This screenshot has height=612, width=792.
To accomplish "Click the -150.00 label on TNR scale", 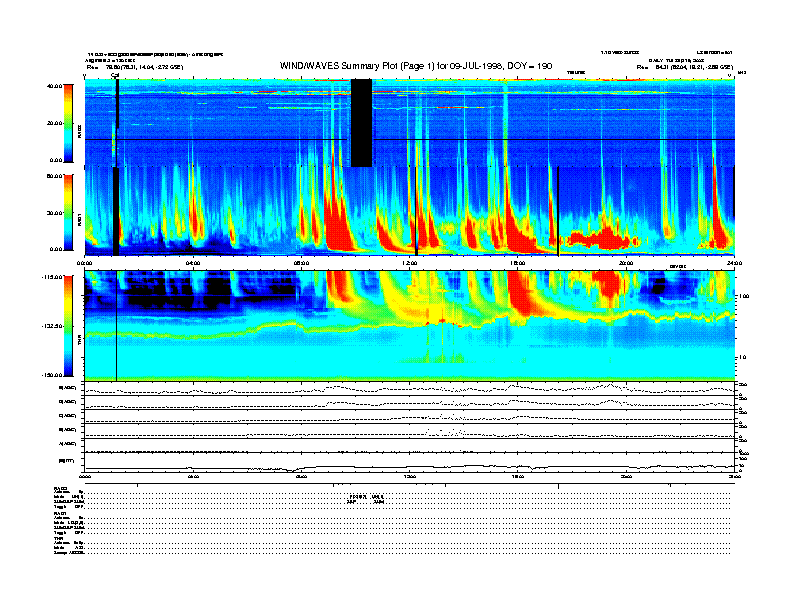I will click(x=52, y=375).
